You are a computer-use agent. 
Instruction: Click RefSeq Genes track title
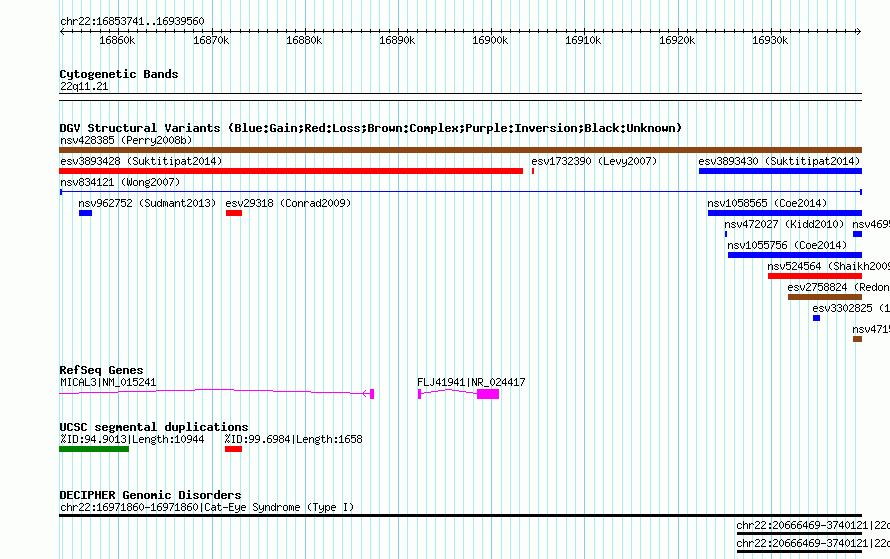coord(101,370)
